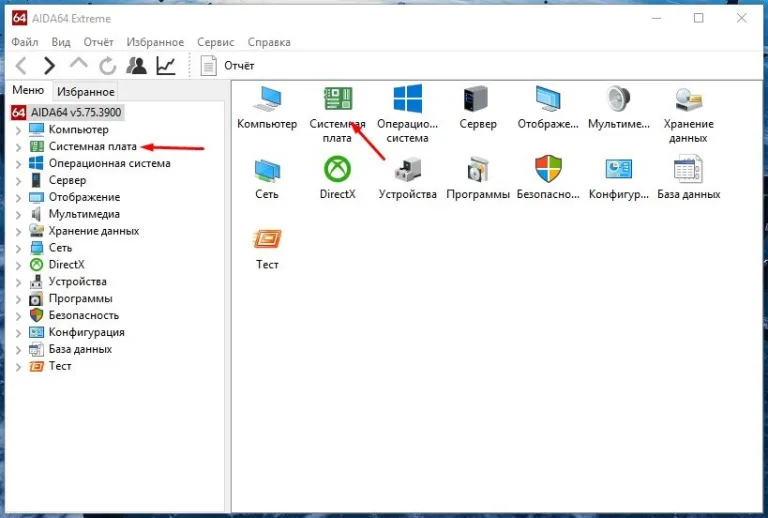Switch to the Меню tab in sidebar

point(28,91)
